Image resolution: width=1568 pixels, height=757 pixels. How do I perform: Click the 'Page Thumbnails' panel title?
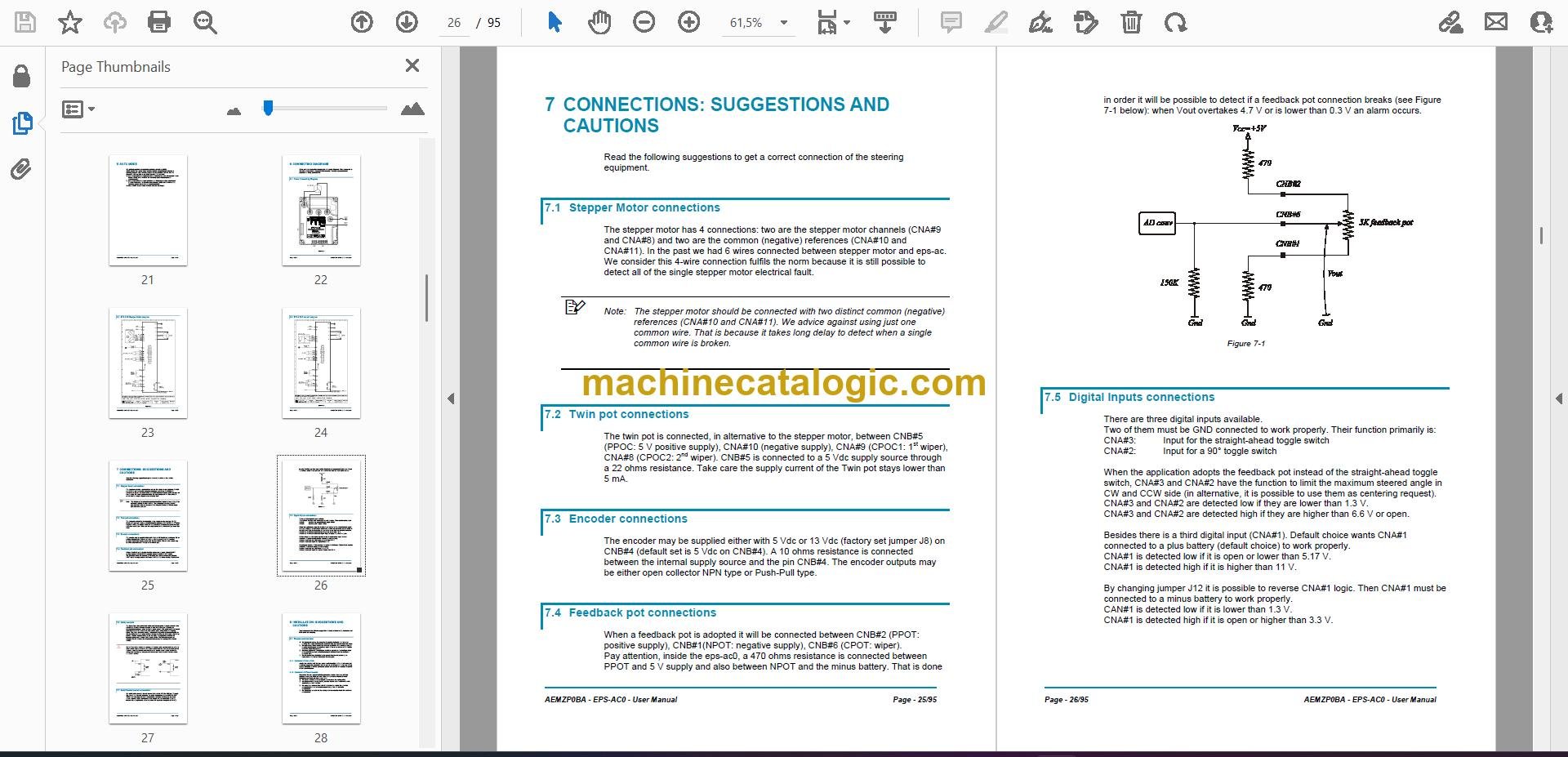pos(116,67)
